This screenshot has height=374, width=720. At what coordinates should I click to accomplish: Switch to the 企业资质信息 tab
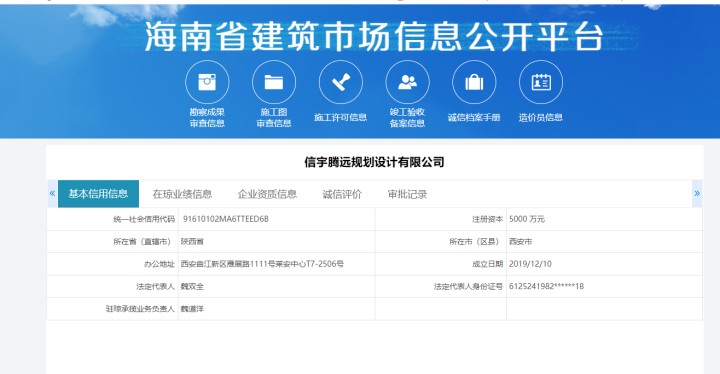(x=267, y=194)
